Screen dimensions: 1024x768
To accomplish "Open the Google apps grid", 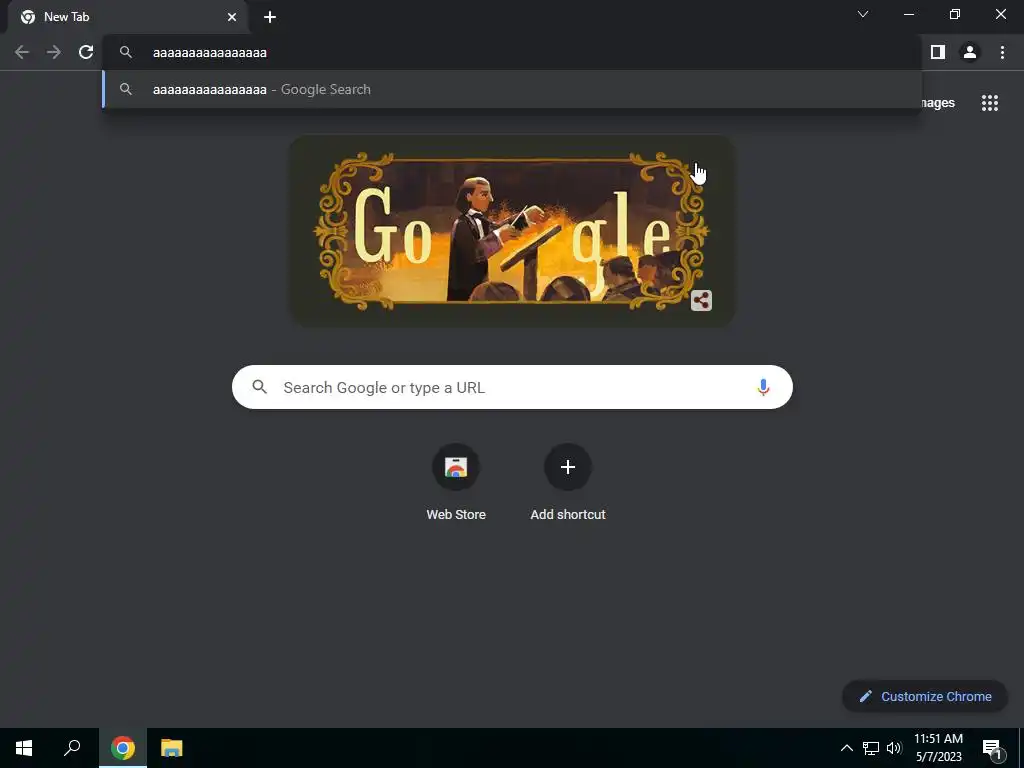I will point(989,103).
